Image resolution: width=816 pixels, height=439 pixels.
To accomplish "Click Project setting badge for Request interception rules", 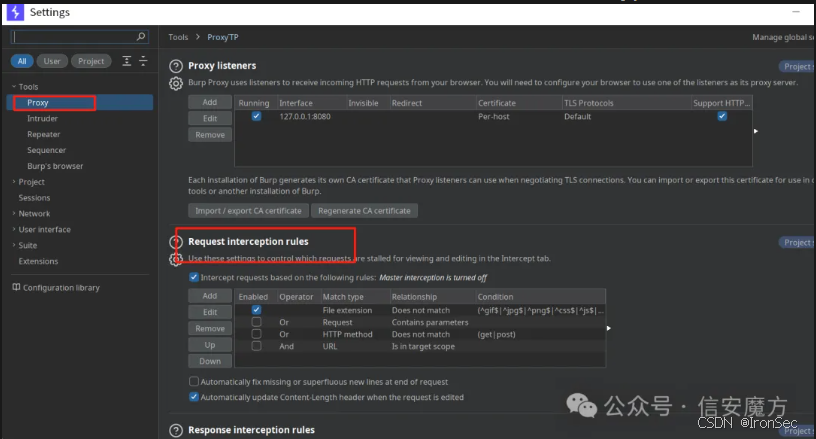I will 797,242.
